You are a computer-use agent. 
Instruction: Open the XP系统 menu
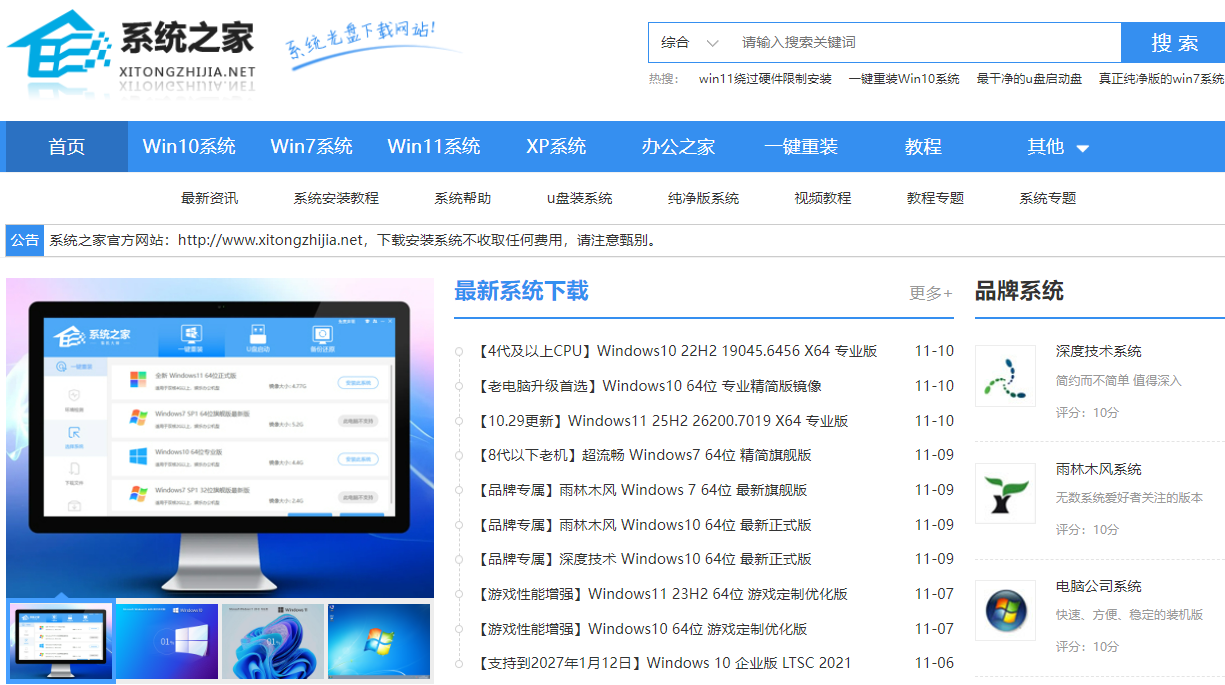point(556,146)
